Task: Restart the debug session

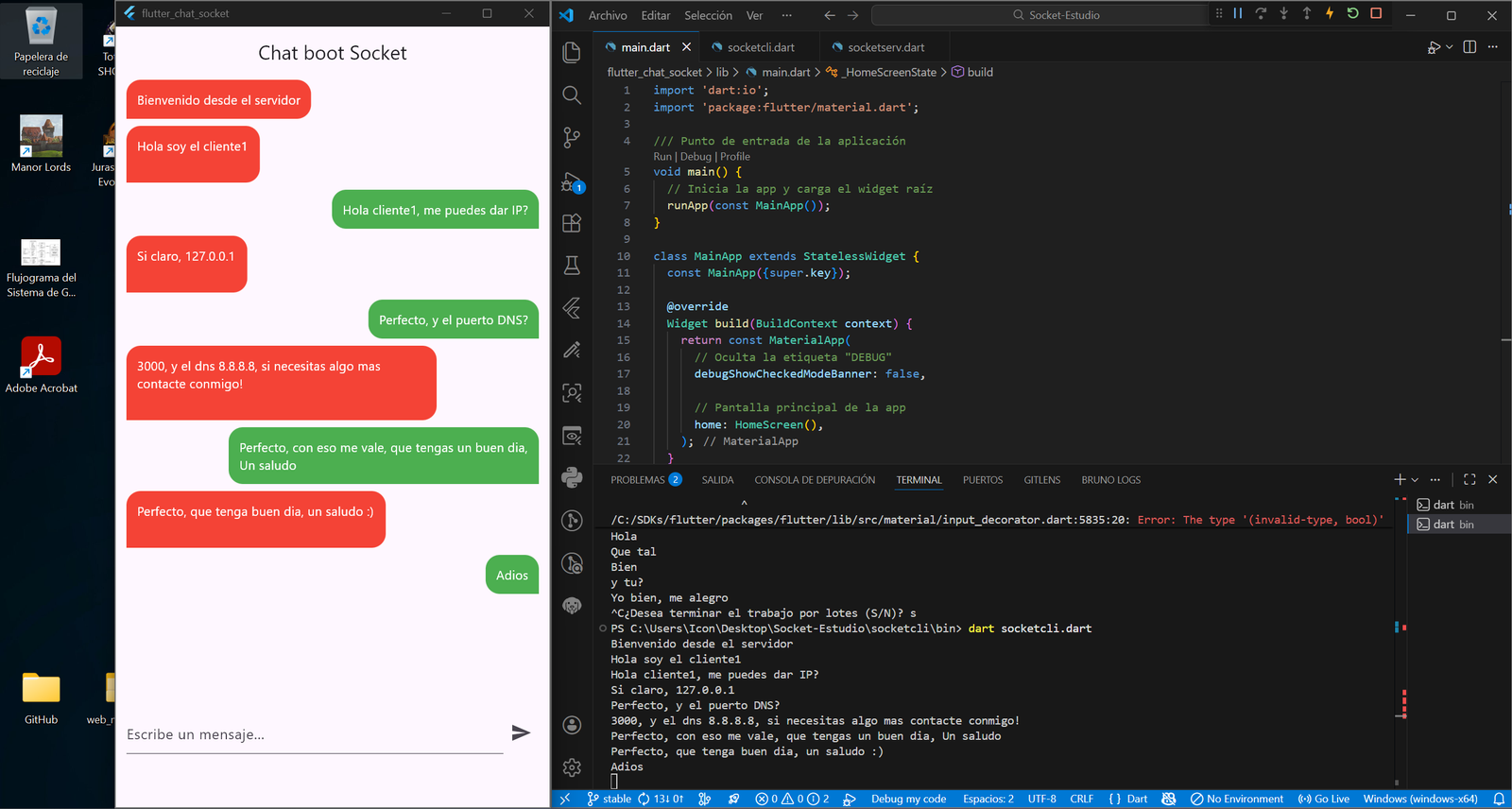Action: pyautogui.click(x=1352, y=13)
